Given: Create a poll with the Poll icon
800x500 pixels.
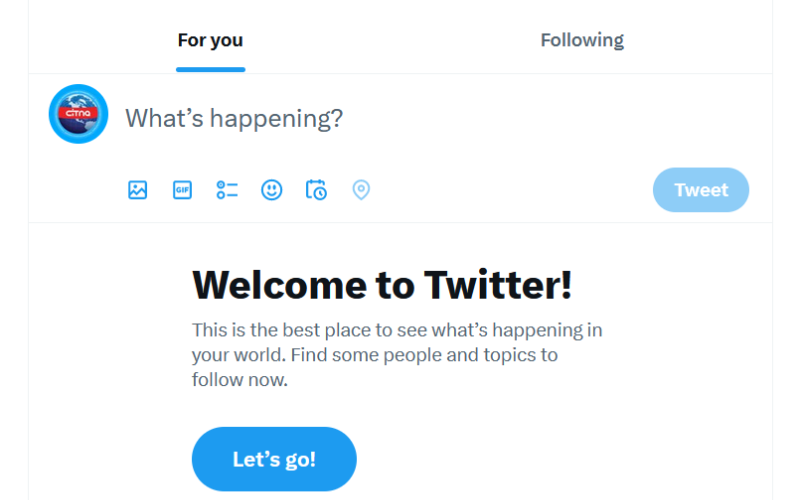Looking at the screenshot, I should coord(227,190).
